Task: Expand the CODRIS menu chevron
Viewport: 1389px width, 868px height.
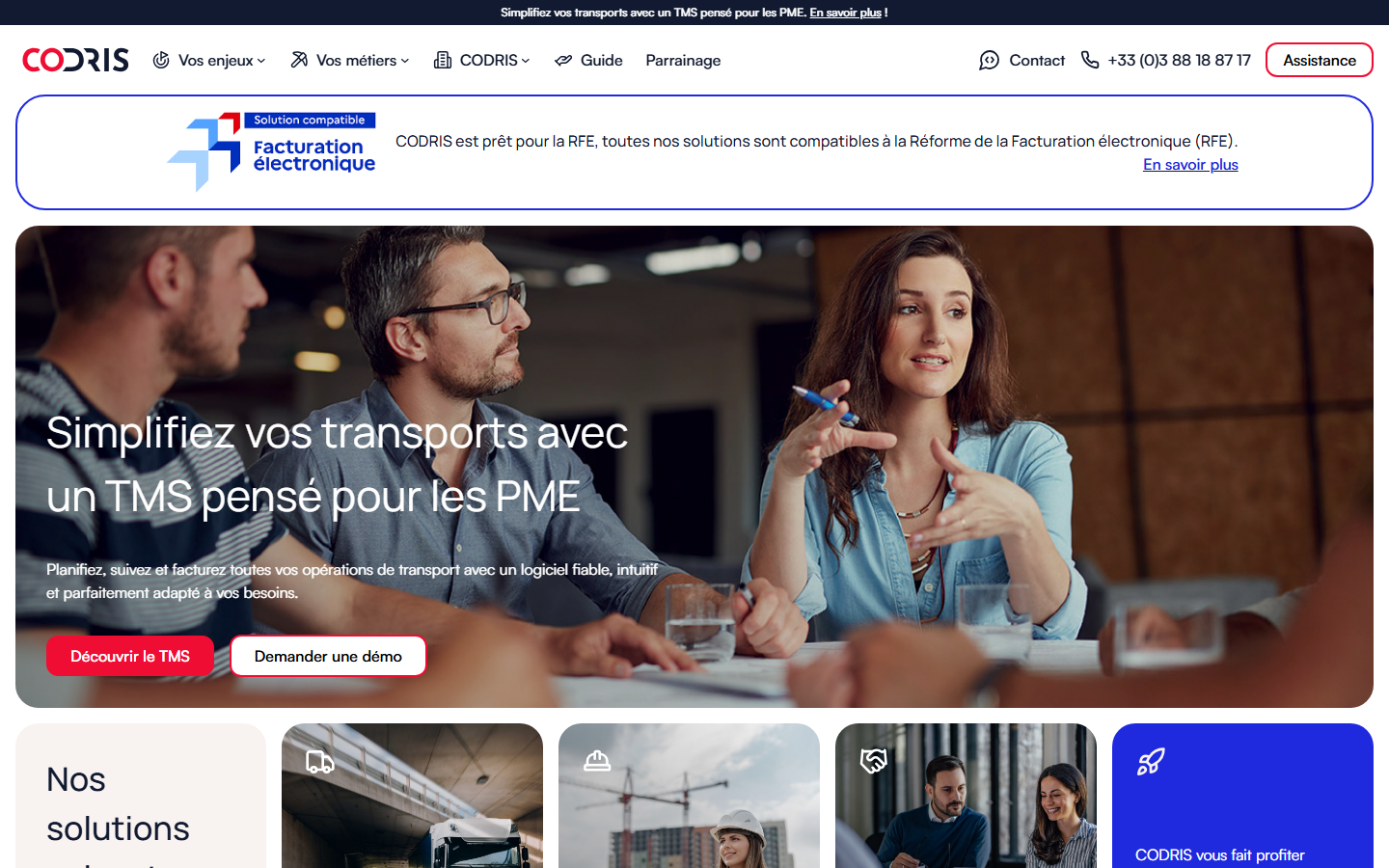Action: pos(526,61)
